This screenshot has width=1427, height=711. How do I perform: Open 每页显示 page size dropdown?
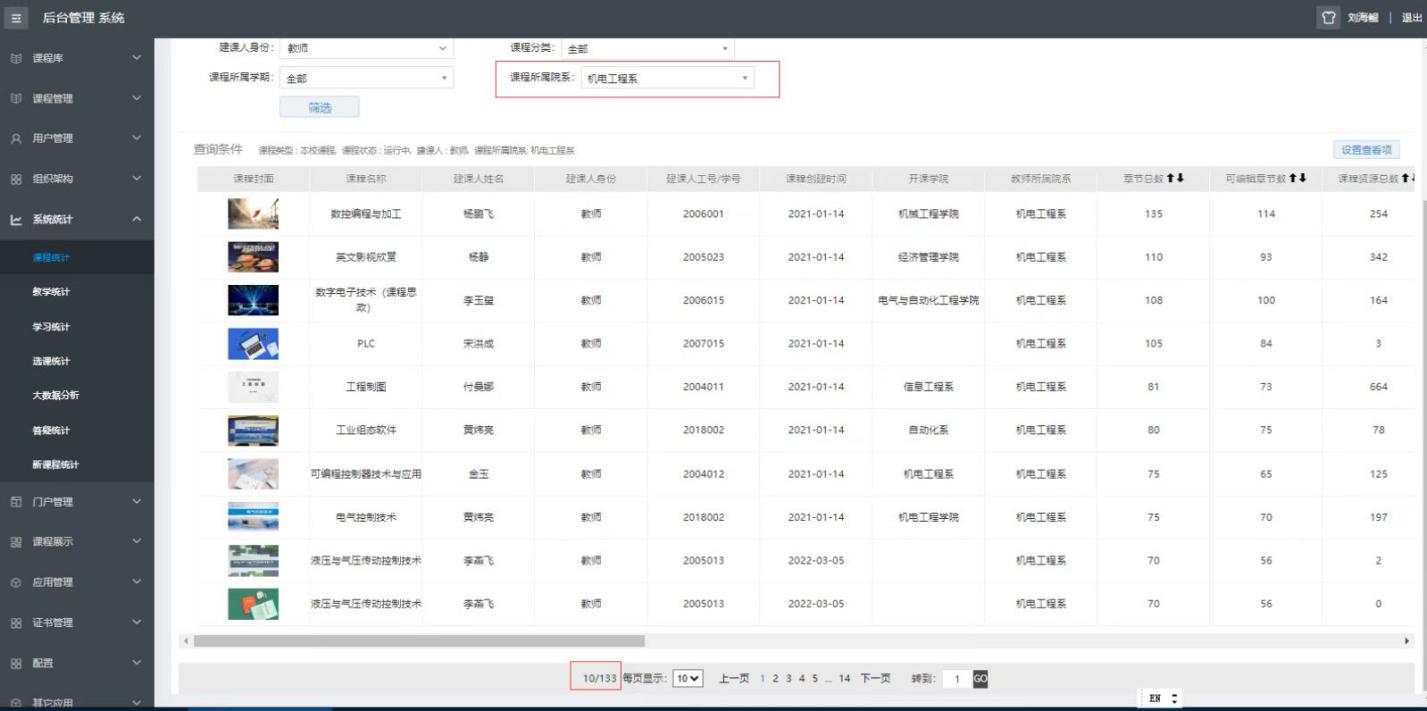tap(688, 679)
